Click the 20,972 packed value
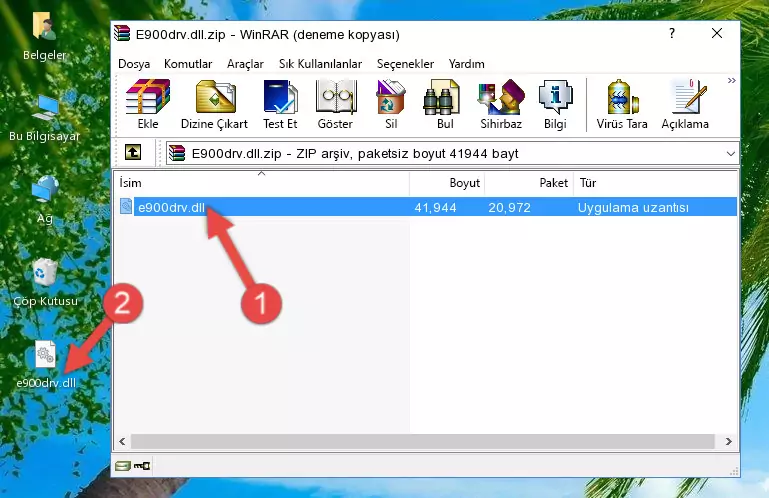The image size is (769, 498). 509,208
